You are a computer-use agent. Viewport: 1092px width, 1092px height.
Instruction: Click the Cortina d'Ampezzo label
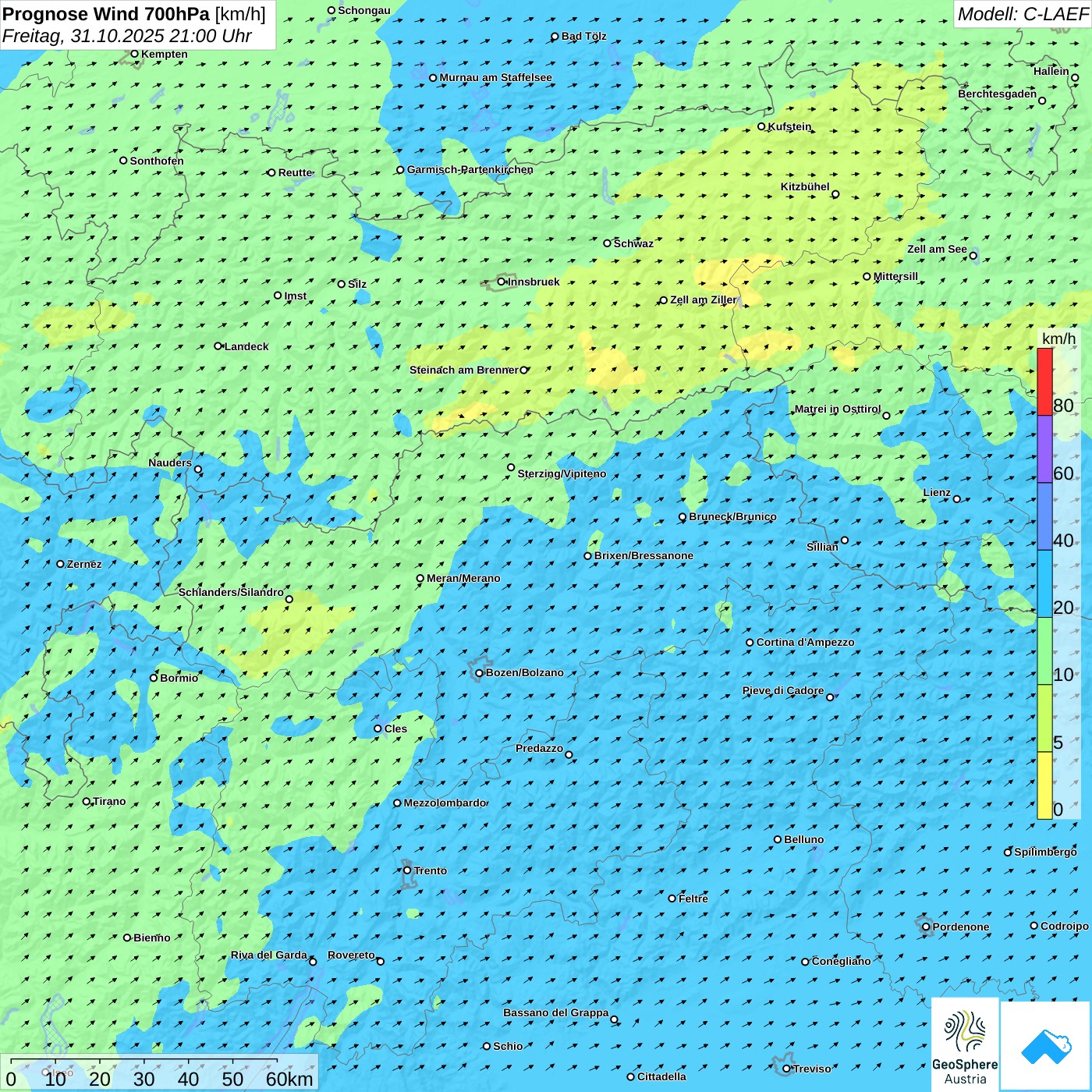tap(805, 642)
